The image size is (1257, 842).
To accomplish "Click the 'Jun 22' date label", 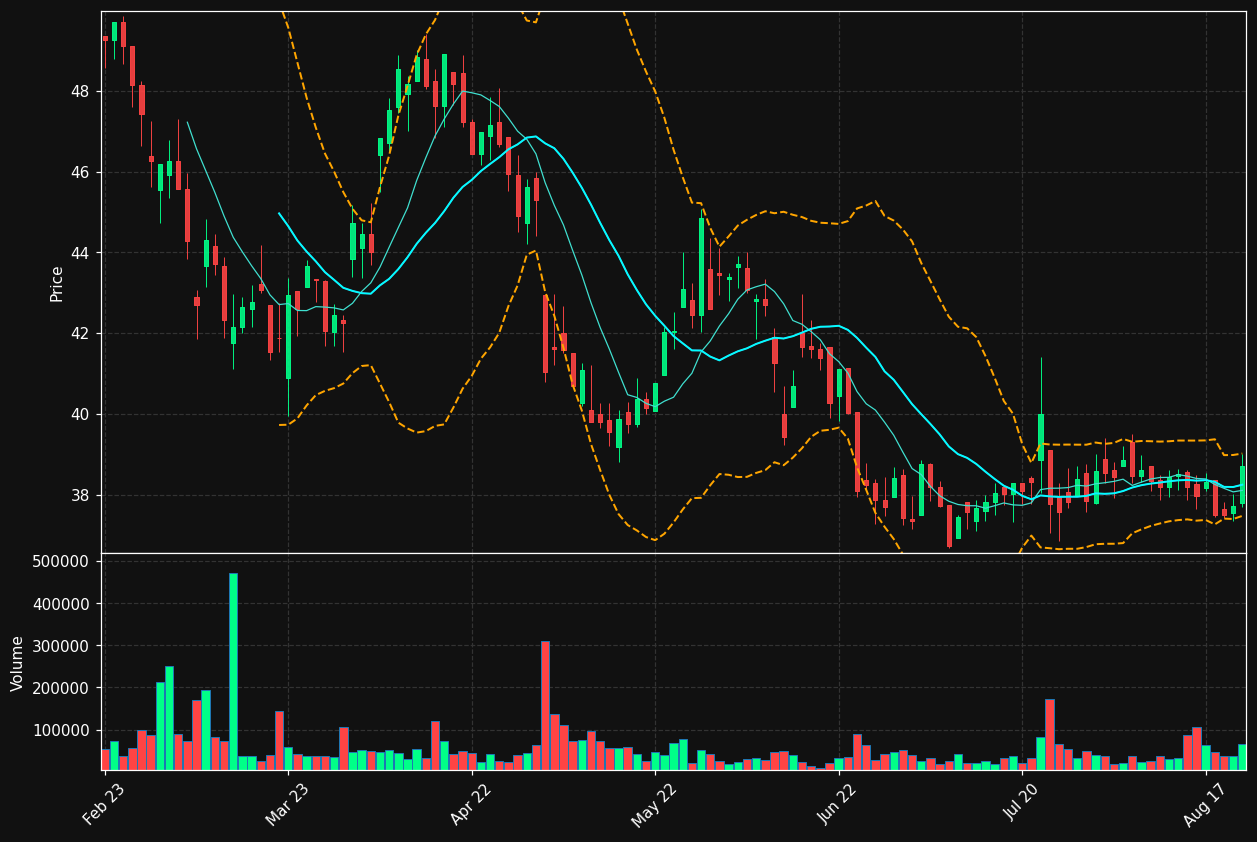I will point(838,803).
